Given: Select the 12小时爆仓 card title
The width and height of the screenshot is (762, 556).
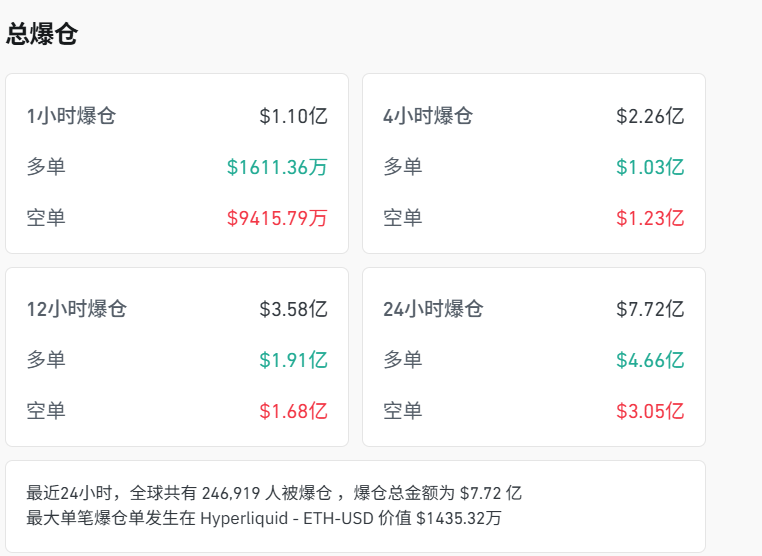Looking at the screenshot, I should 77,309.
